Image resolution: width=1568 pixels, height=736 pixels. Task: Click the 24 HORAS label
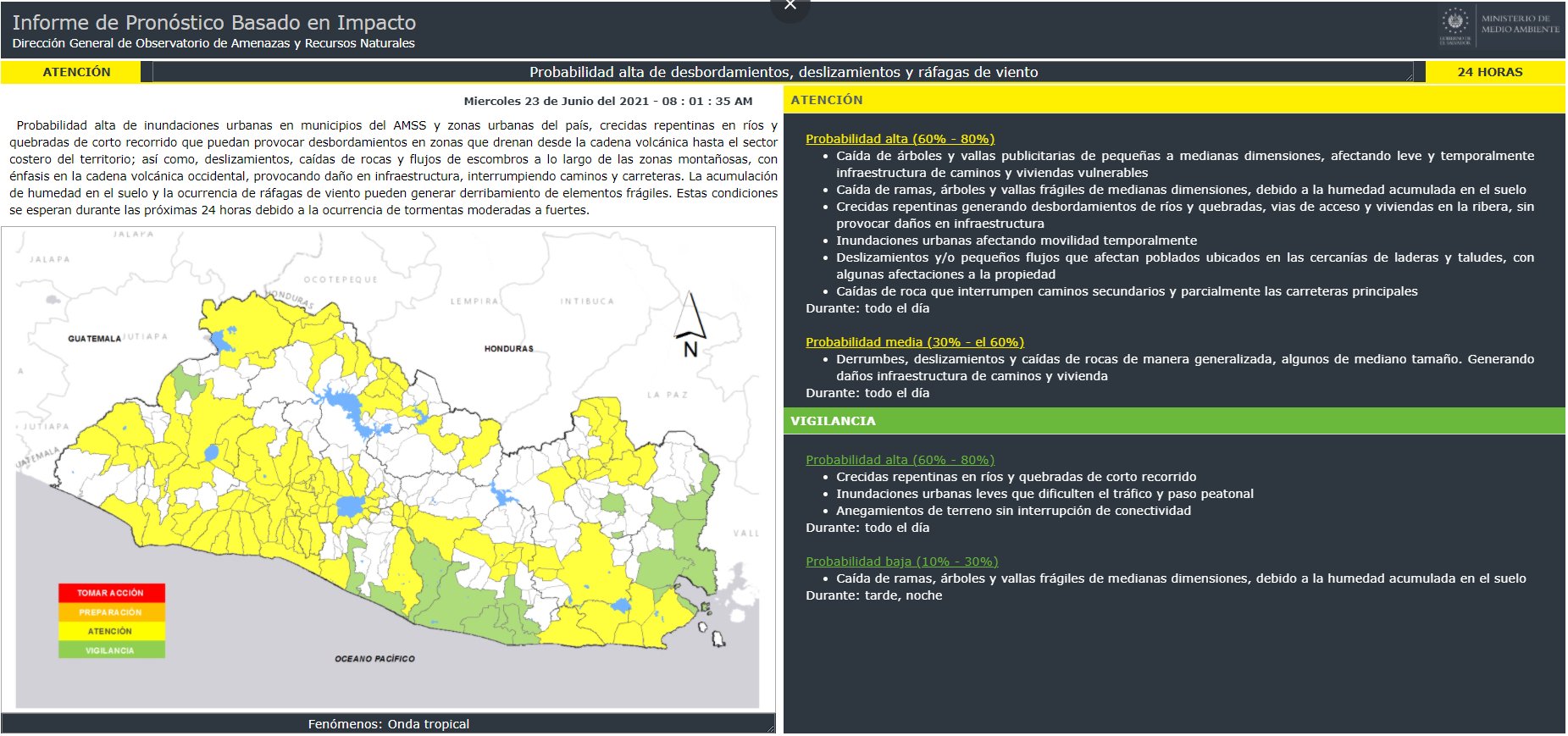pos(1495,72)
